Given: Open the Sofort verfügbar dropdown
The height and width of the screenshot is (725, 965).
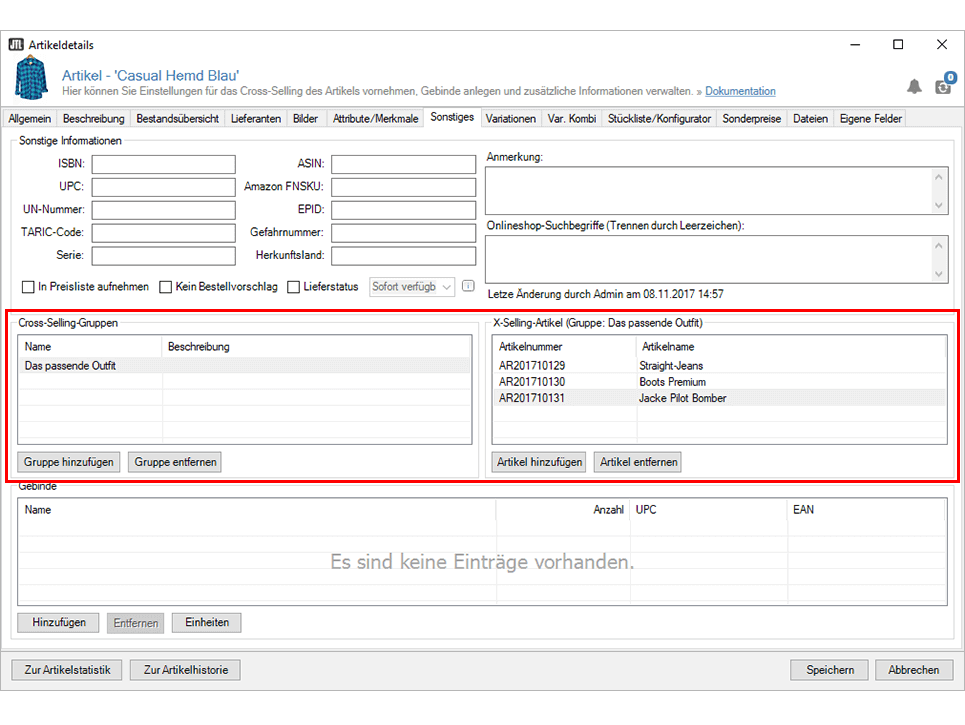Looking at the screenshot, I should 412,287.
